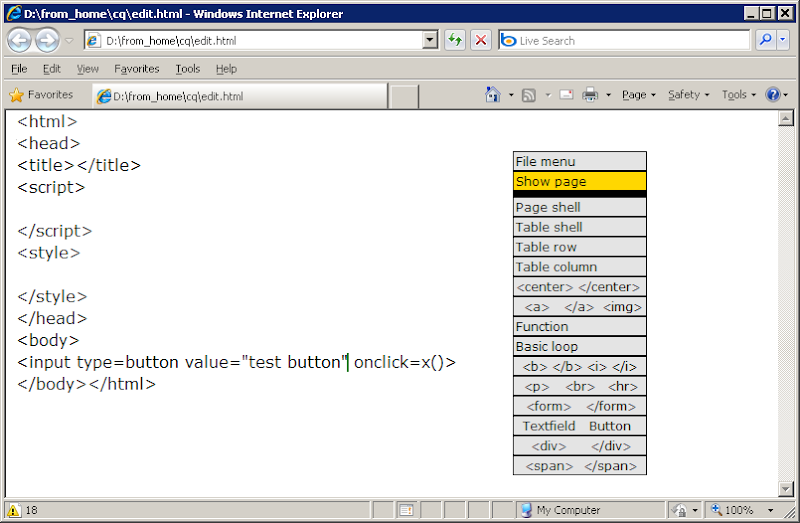Open the Safety command bar menu
800x523 pixels.
689,94
